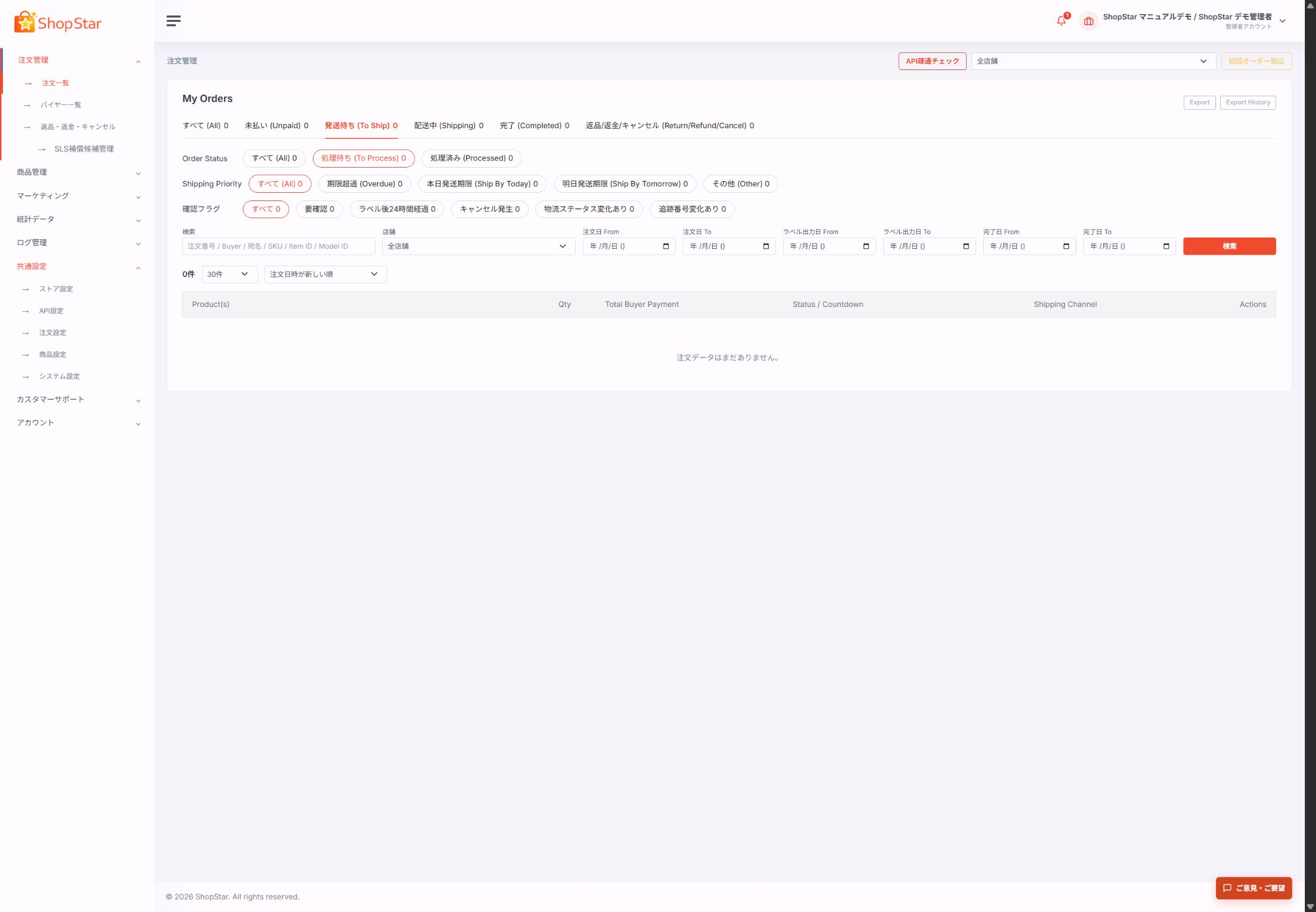Click the store briefcase avatar icon
This screenshot has width=1316, height=912.
tap(1088, 21)
